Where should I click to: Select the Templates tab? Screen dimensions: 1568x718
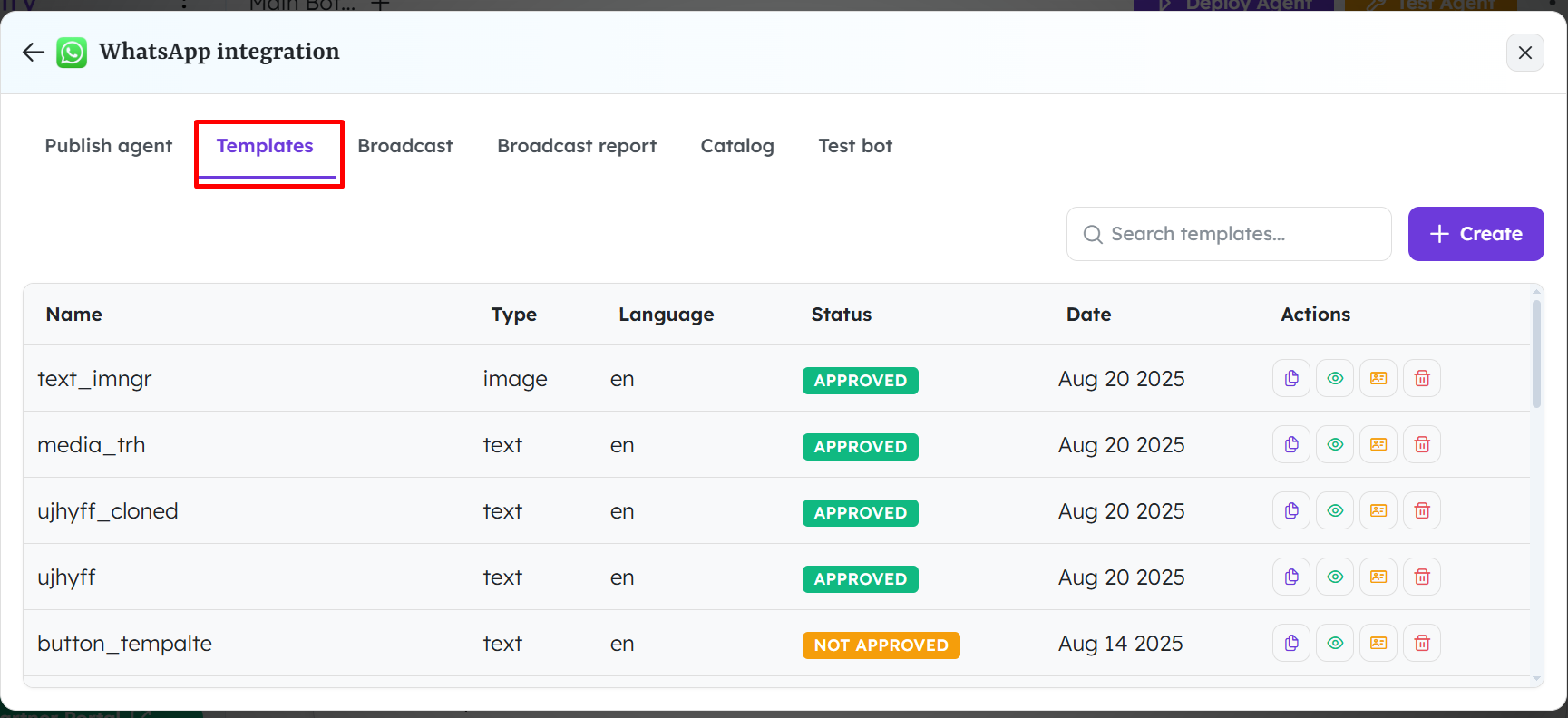tap(265, 146)
